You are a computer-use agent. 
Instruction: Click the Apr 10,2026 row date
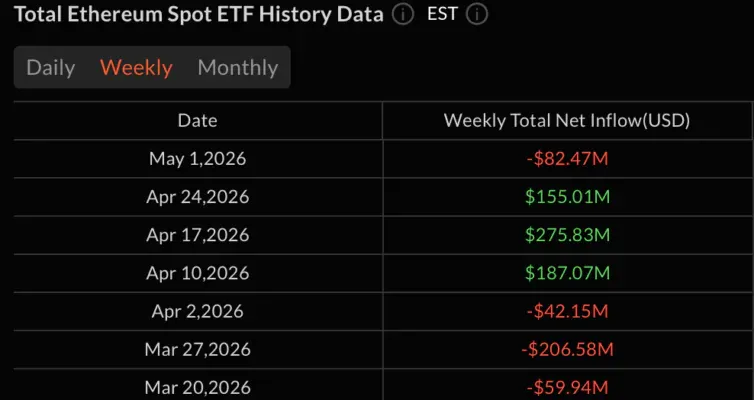pos(198,273)
